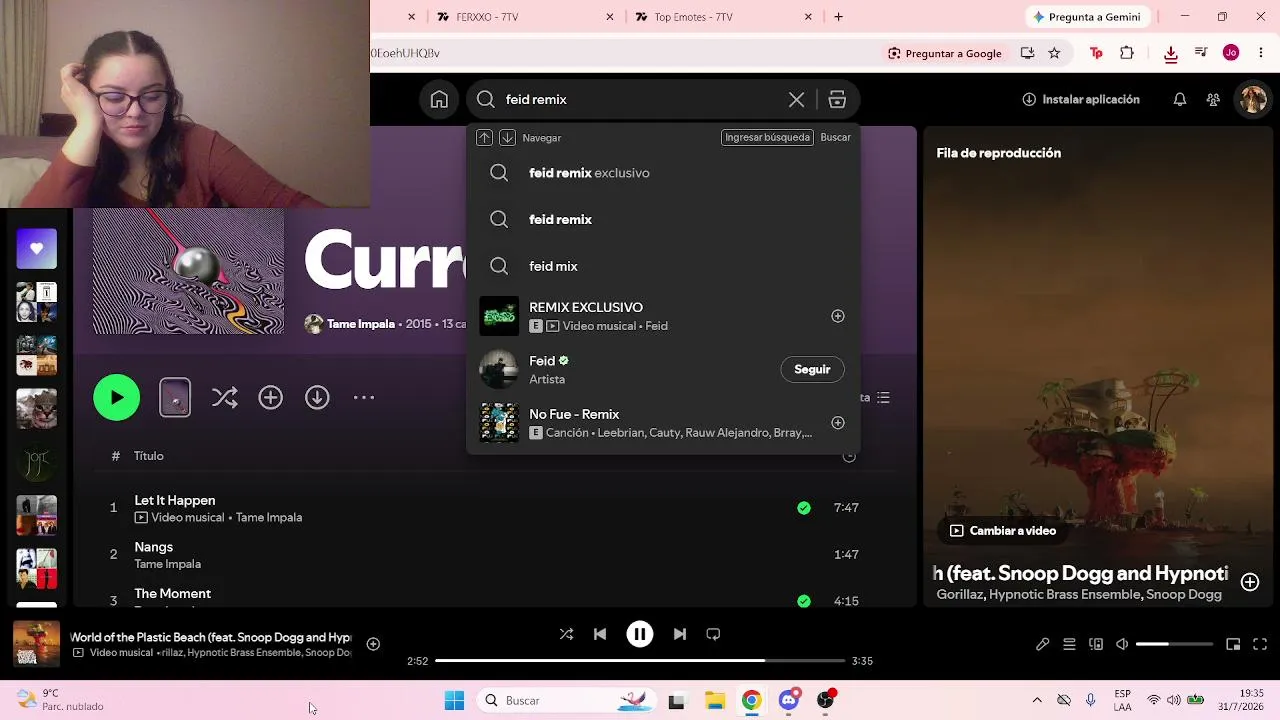
Task: Open the mini player
Action: [x=1233, y=644]
